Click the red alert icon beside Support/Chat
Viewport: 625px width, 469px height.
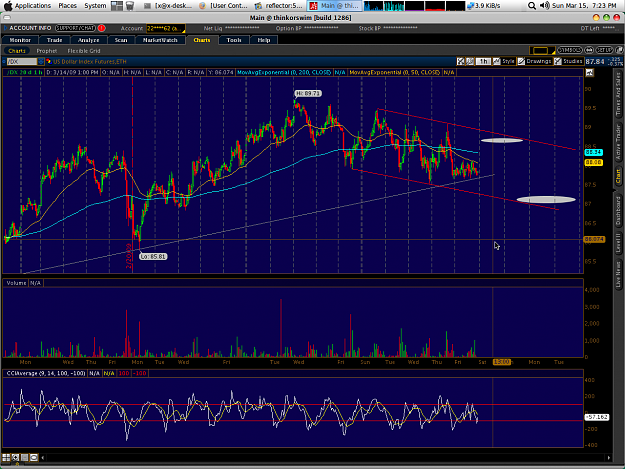click(101, 28)
